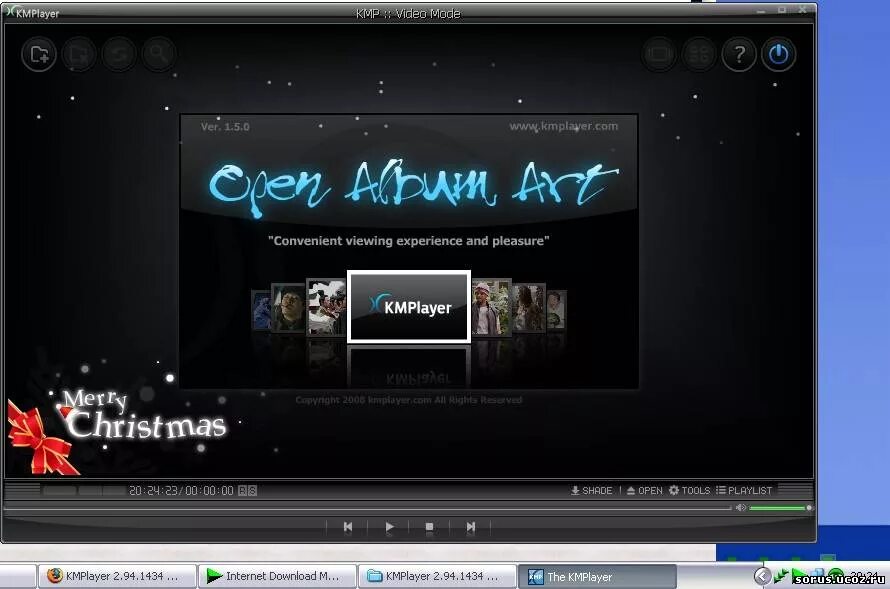Click the add folder icon in top toolbar
The height and width of the screenshot is (589, 890).
pos(39,54)
